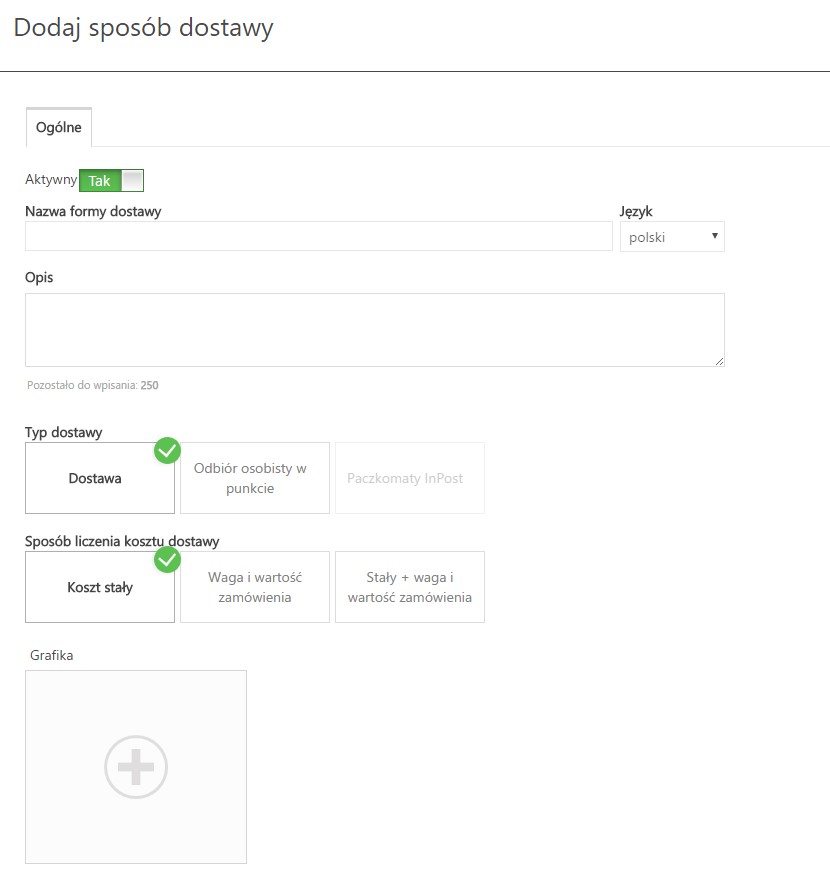Select Dostawa delivery type
Image resolution: width=830 pixels, height=890 pixels.
point(100,478)
